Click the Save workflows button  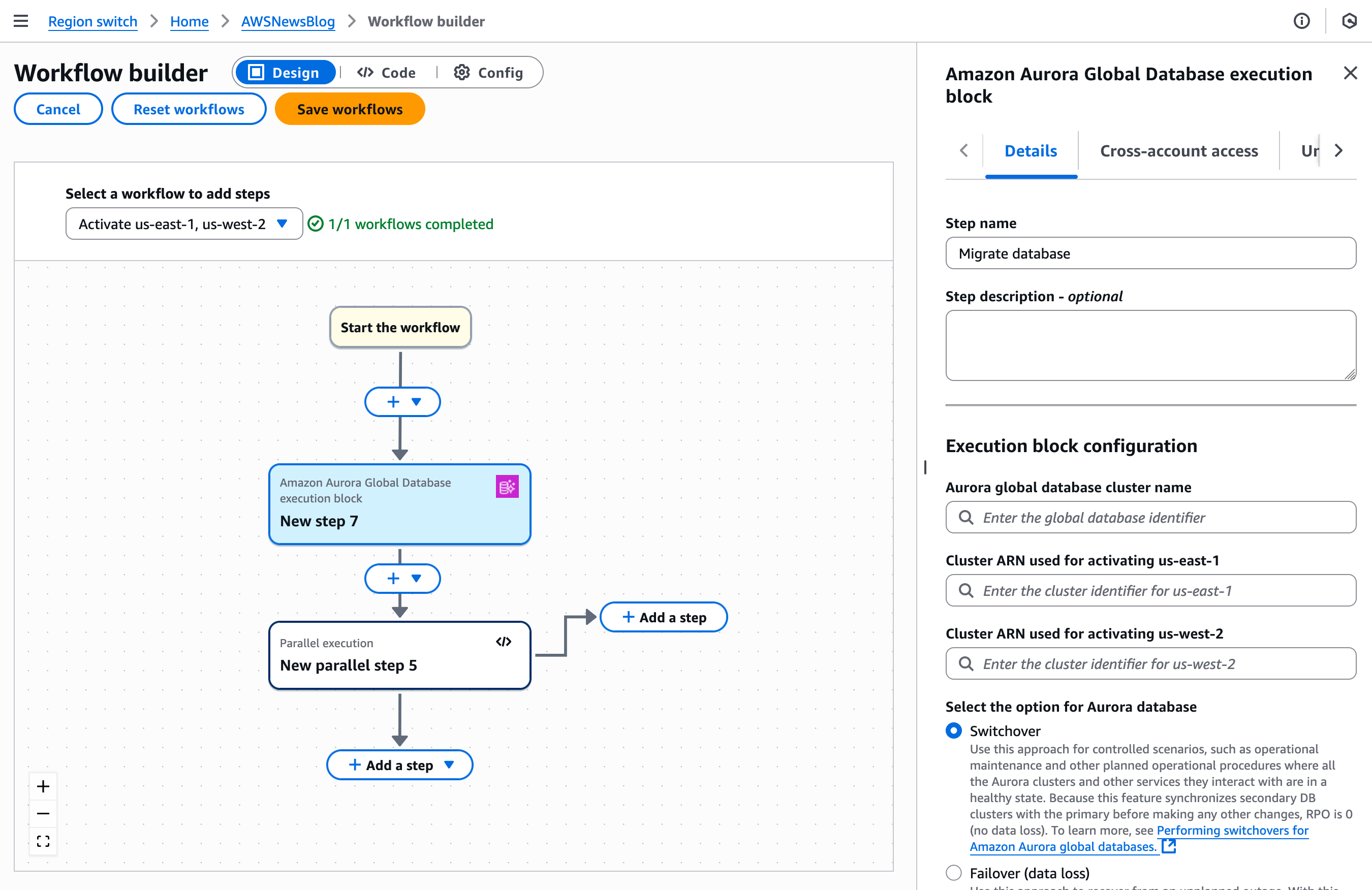click(349, 109)
